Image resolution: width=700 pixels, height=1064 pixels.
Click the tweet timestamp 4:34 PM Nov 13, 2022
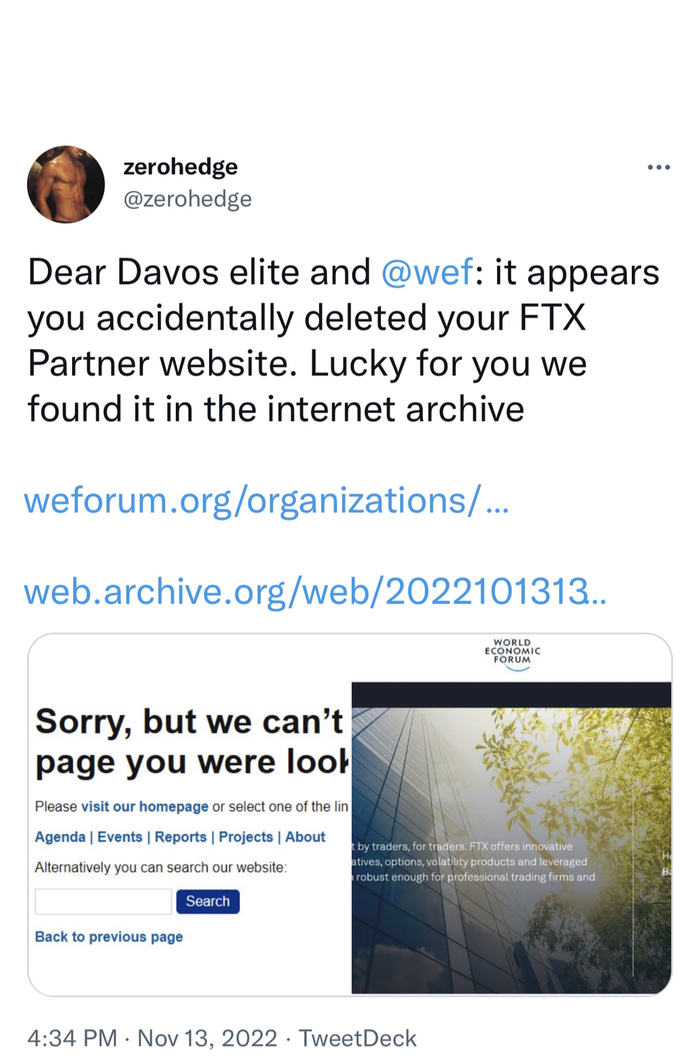tap(152, 1038)
